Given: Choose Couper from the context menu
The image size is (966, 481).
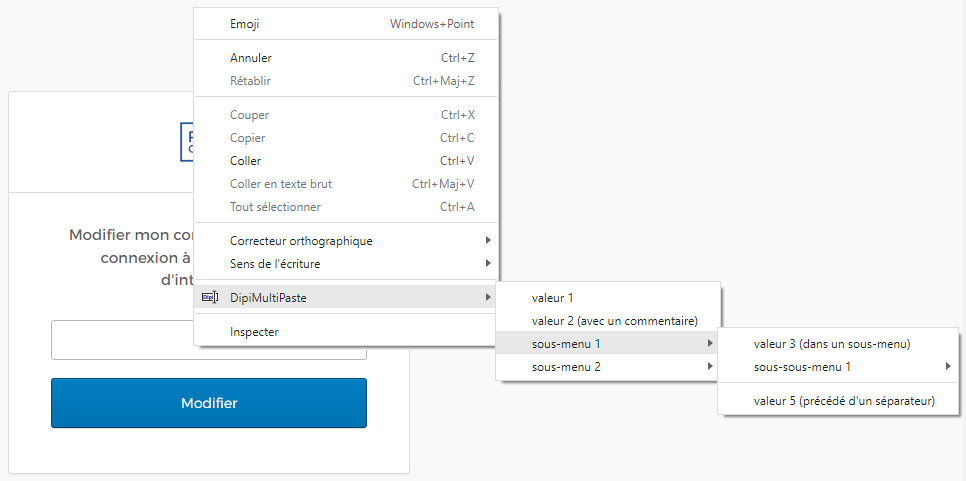Looking at the screenshot, I should tap(346, 115).
